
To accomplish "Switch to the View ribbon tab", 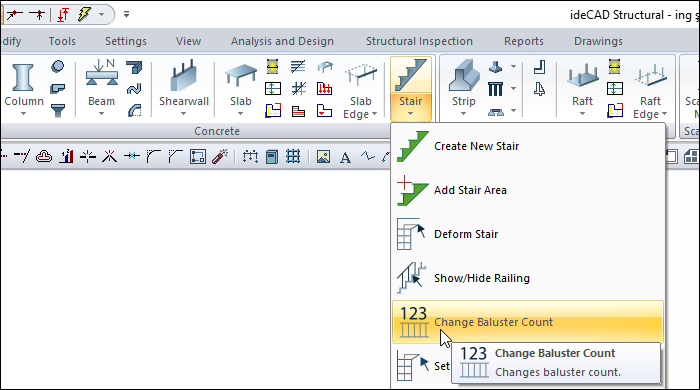I will click(188, 41).
